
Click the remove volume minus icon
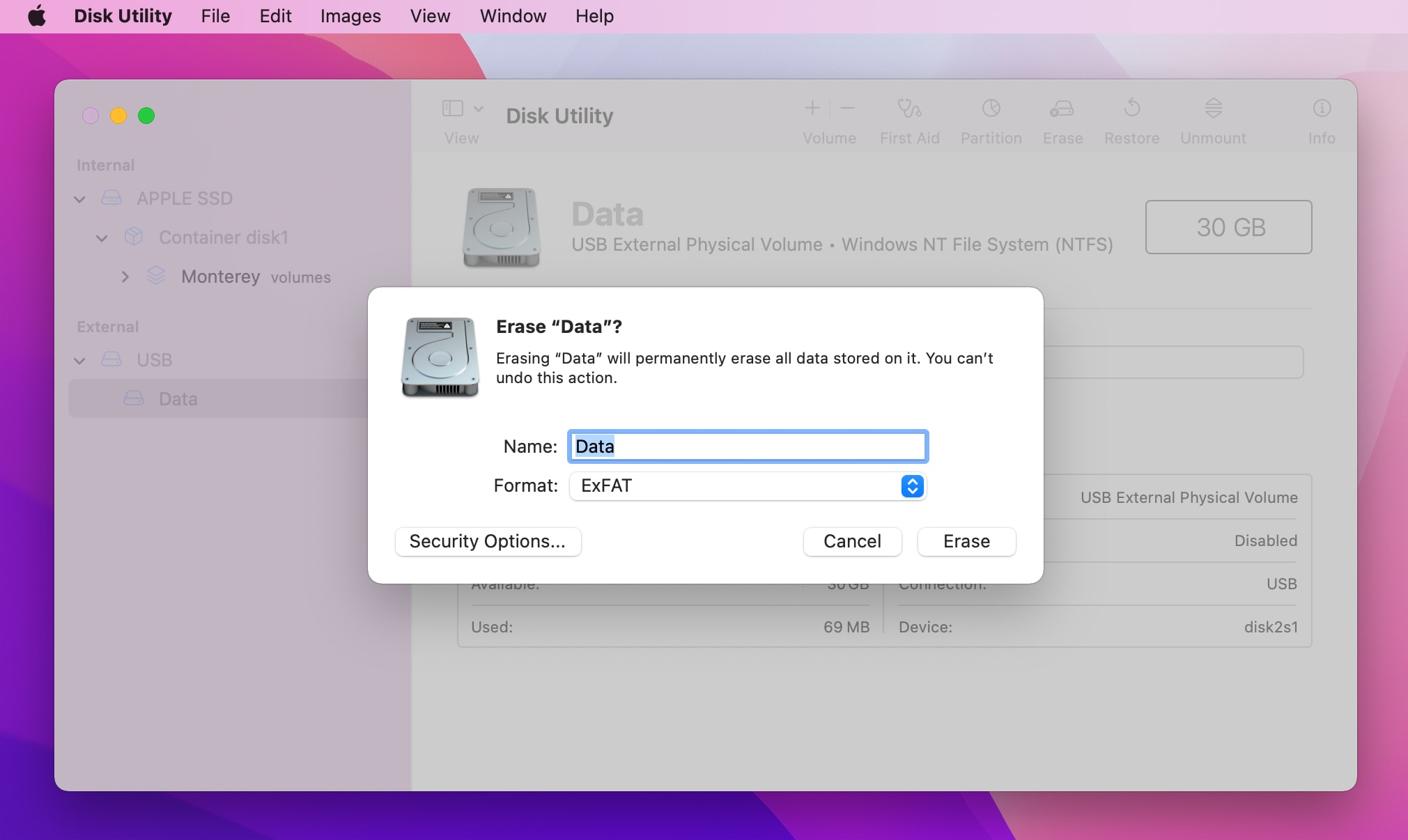(x=846, y=108)
